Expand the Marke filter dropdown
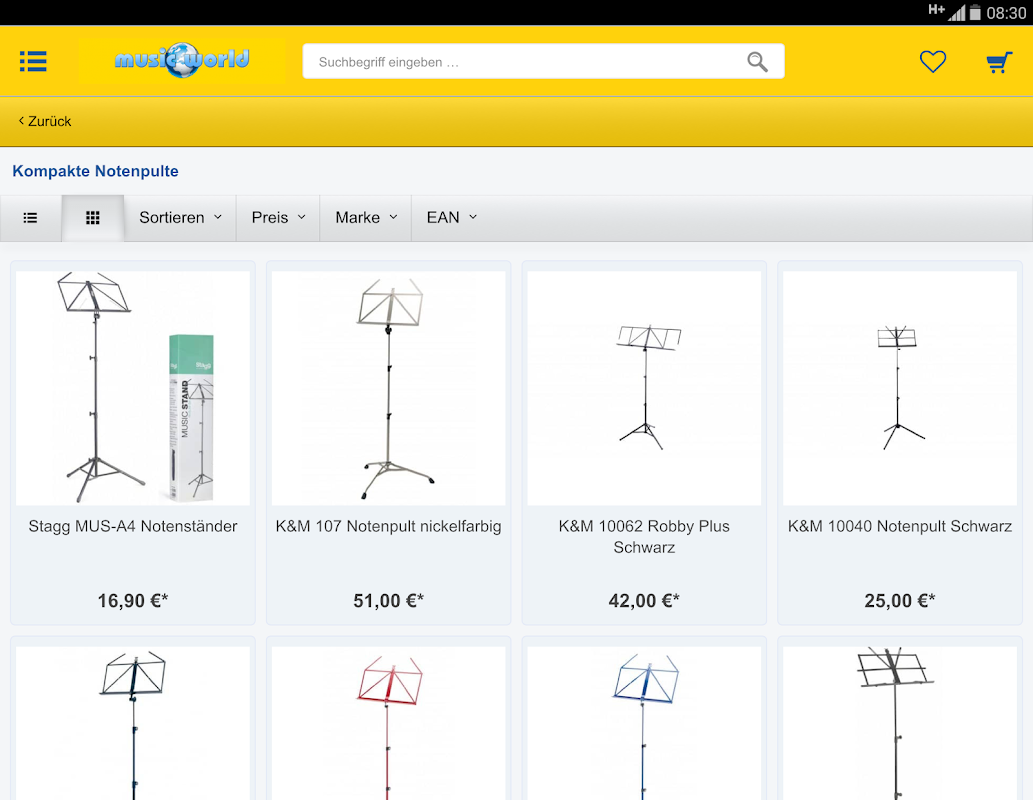 366,217
